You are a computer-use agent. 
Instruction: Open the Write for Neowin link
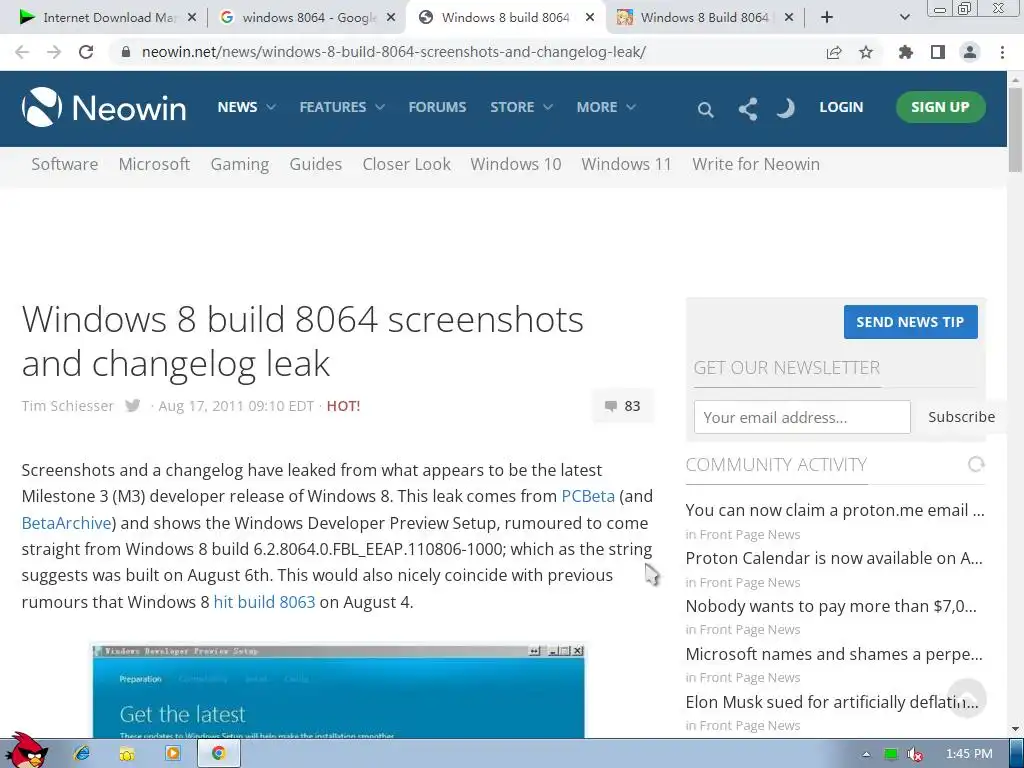[x=756, y=164]
